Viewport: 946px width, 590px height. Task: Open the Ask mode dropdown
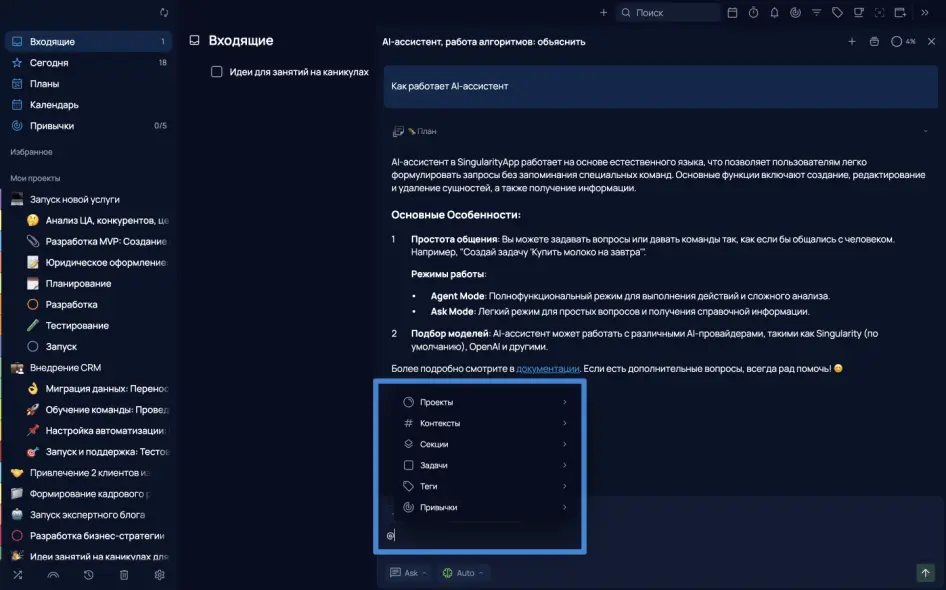coord(410,573)
